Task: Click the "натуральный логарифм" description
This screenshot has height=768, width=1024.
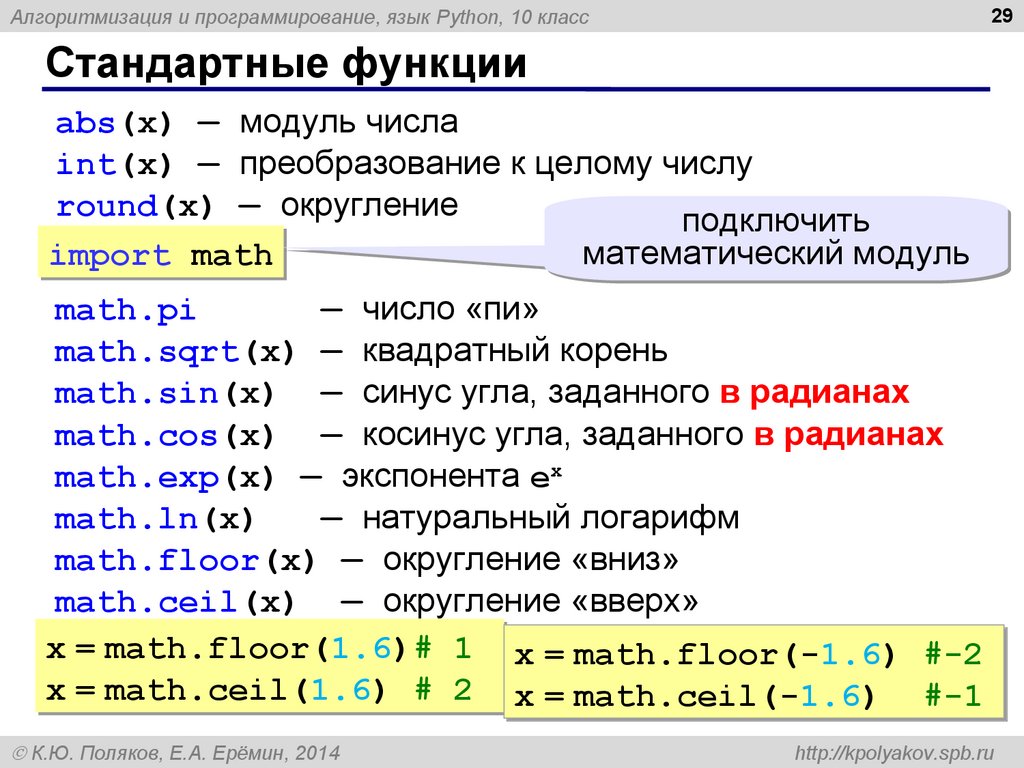Action: [551, 519]
